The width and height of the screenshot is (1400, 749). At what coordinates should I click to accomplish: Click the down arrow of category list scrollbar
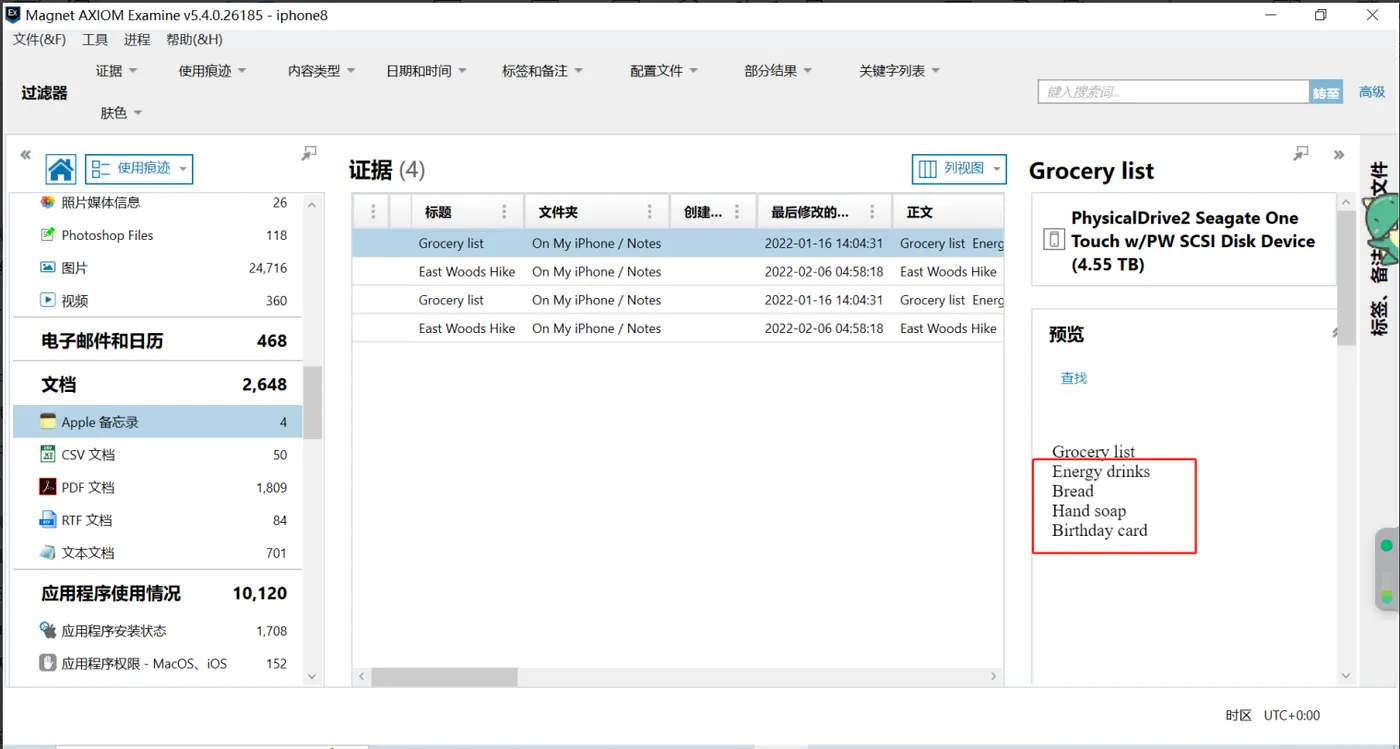click(312, 677)
